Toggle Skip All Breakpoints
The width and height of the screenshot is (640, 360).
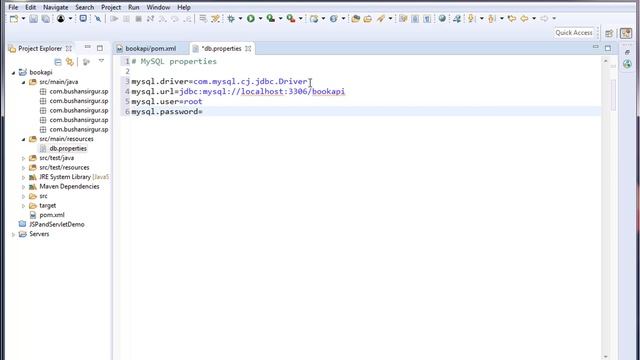coord(98,19)
